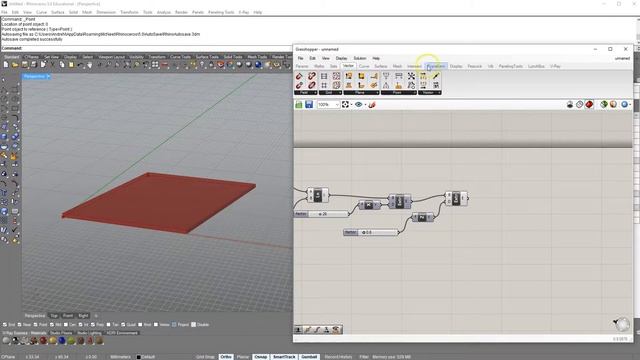Click the Paste clipboard icon in Rhino toolbar
The height and width of the screenshot is (360, 640).
[71, 64]
